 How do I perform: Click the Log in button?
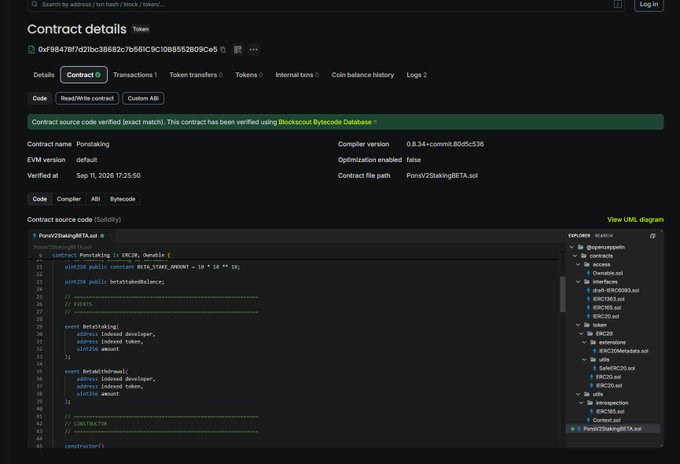click(x=649, y=4)
